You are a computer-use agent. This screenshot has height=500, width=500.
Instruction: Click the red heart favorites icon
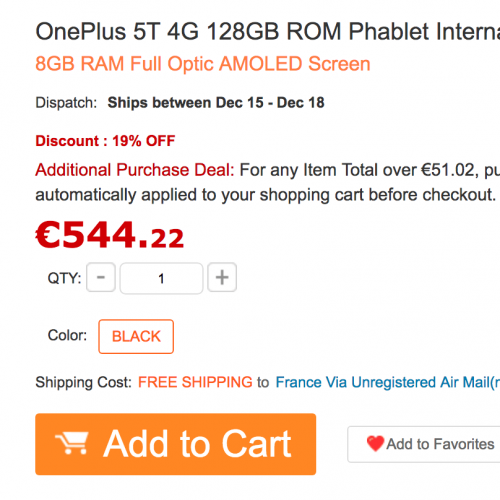[x=375, y=443]
